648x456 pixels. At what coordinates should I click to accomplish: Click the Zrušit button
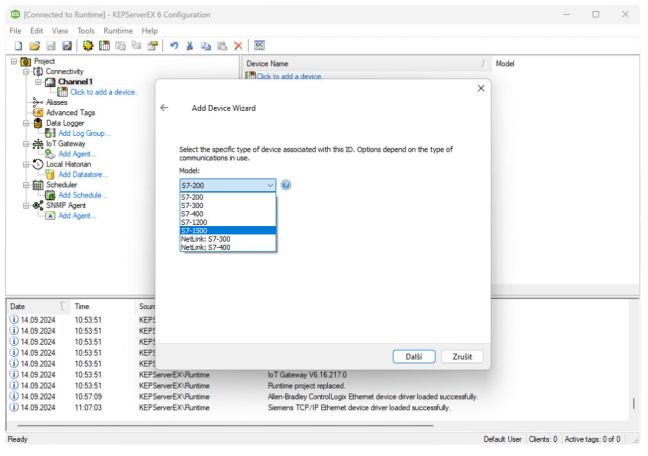click(x=462, y=356)
